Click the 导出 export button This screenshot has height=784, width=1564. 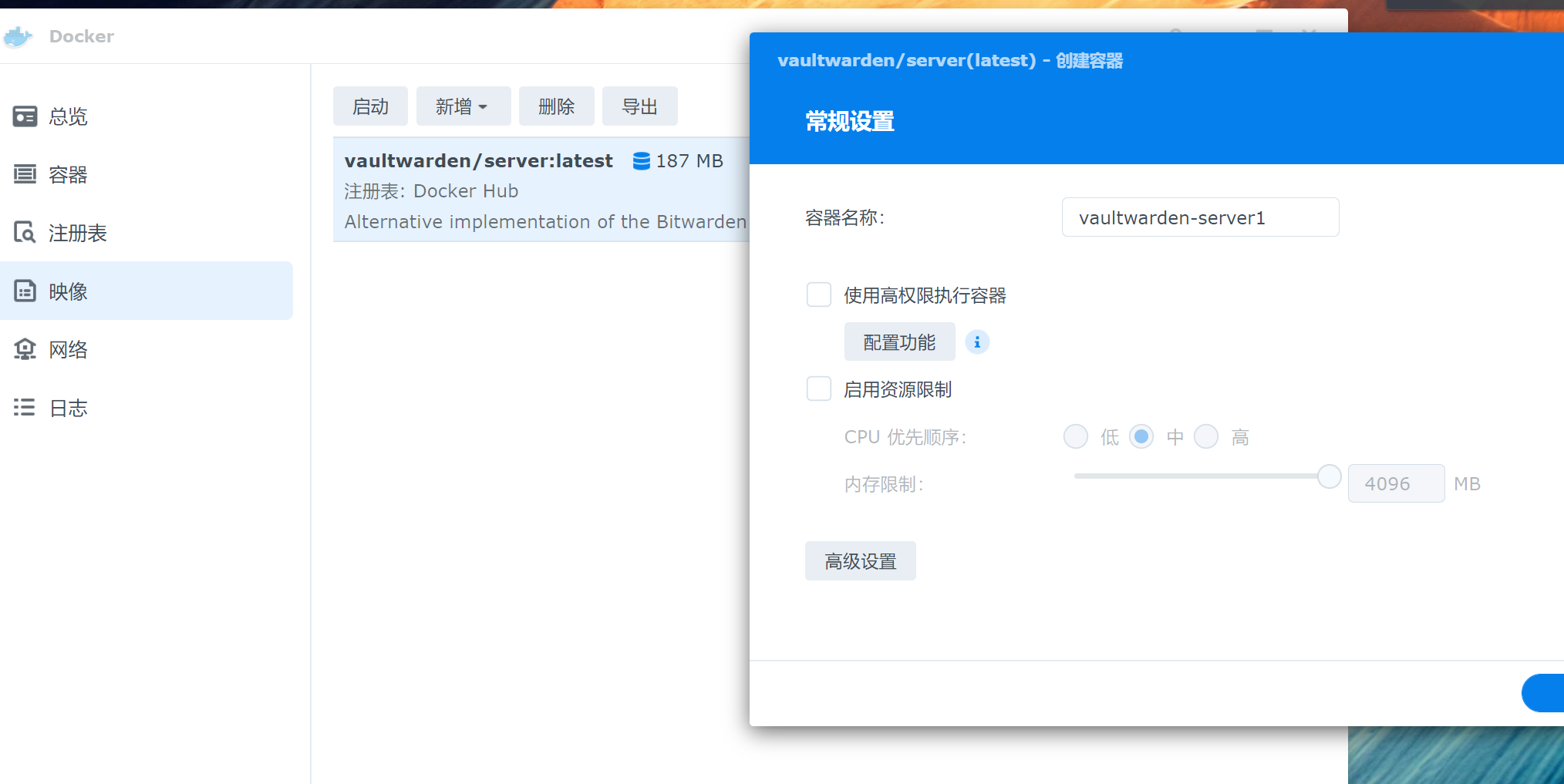point(640,106)
